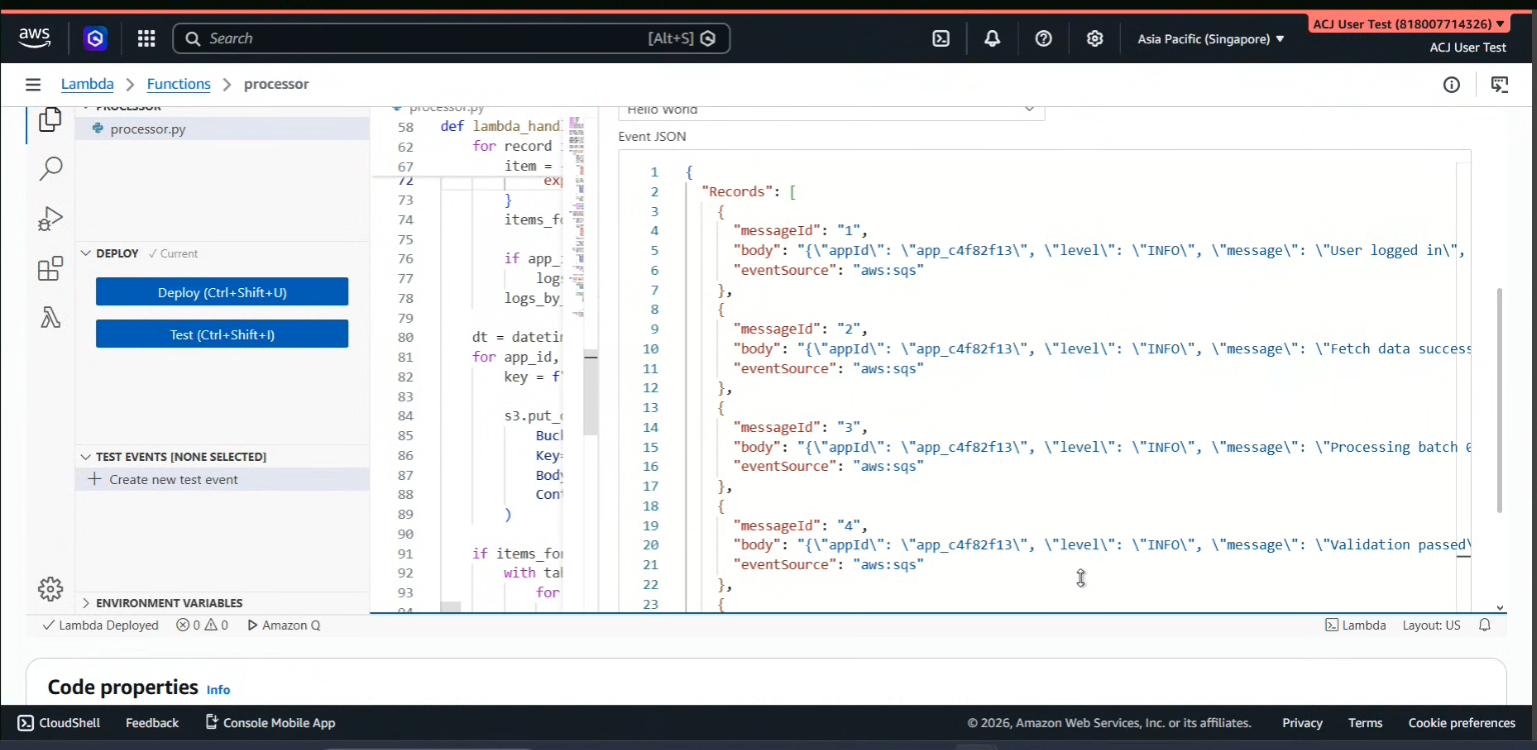Click the Lambda language mode in status bar

(1355, 625)
